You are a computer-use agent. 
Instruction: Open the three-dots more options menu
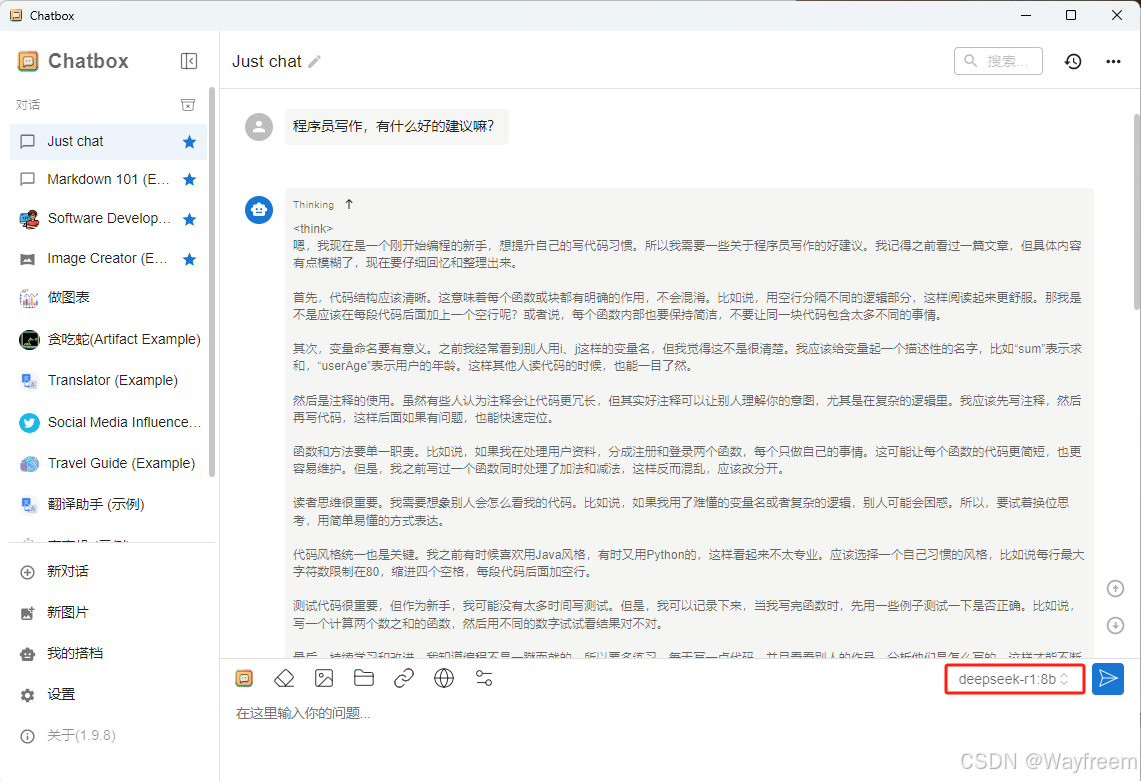click(1113, 61)
